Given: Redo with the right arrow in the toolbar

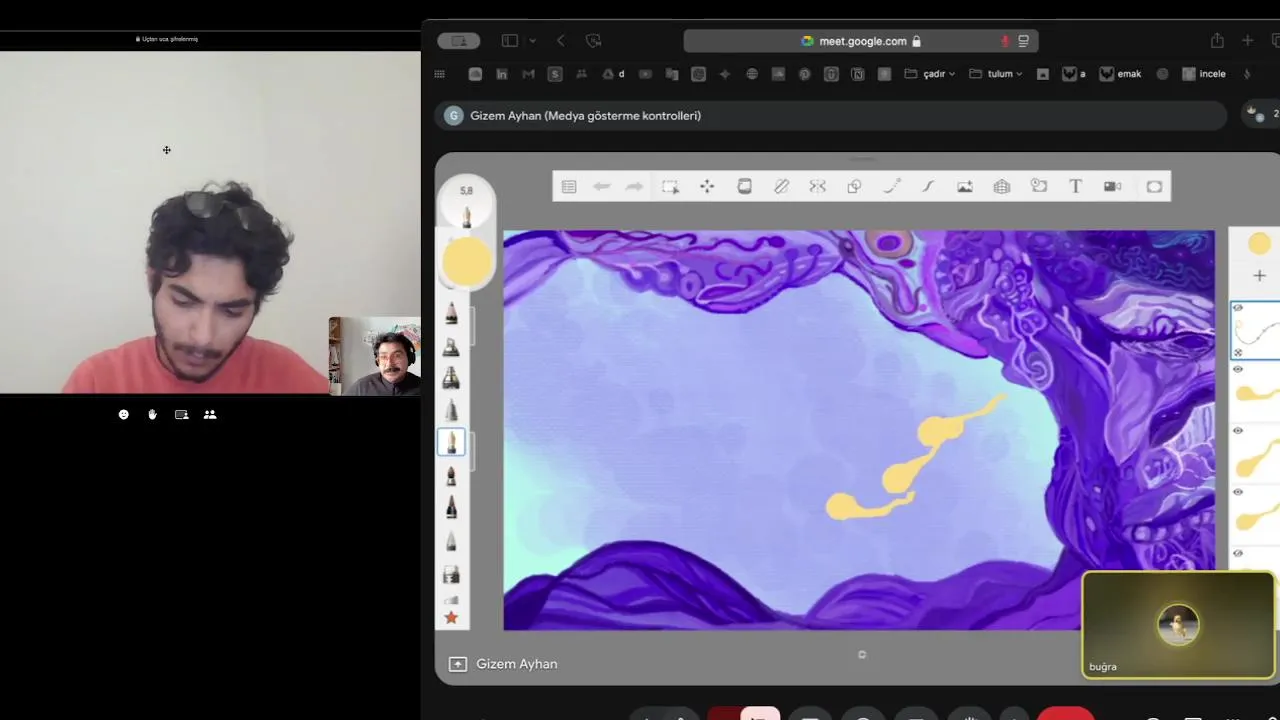Looking at the screenshot, I should pyautogui.click(x=634, y=186).
